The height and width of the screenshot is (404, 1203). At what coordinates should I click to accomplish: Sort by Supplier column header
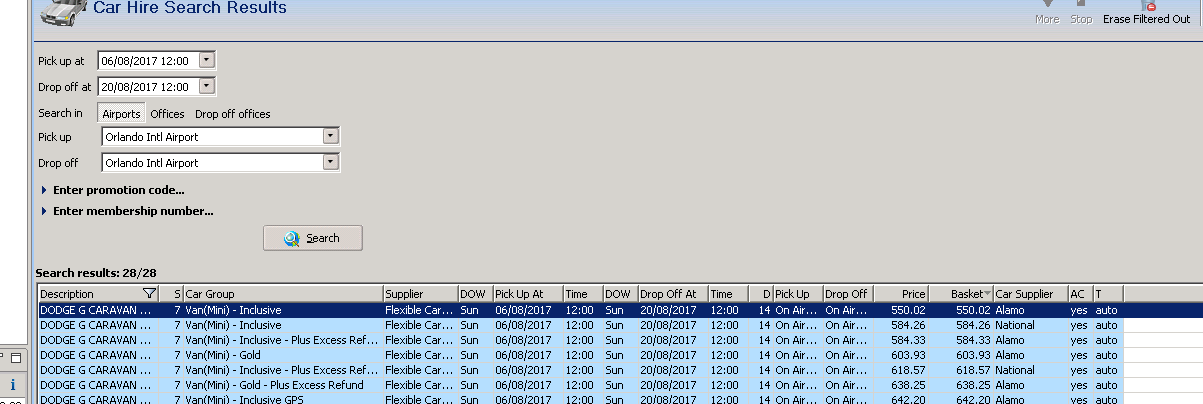click(x=420, y=294)
